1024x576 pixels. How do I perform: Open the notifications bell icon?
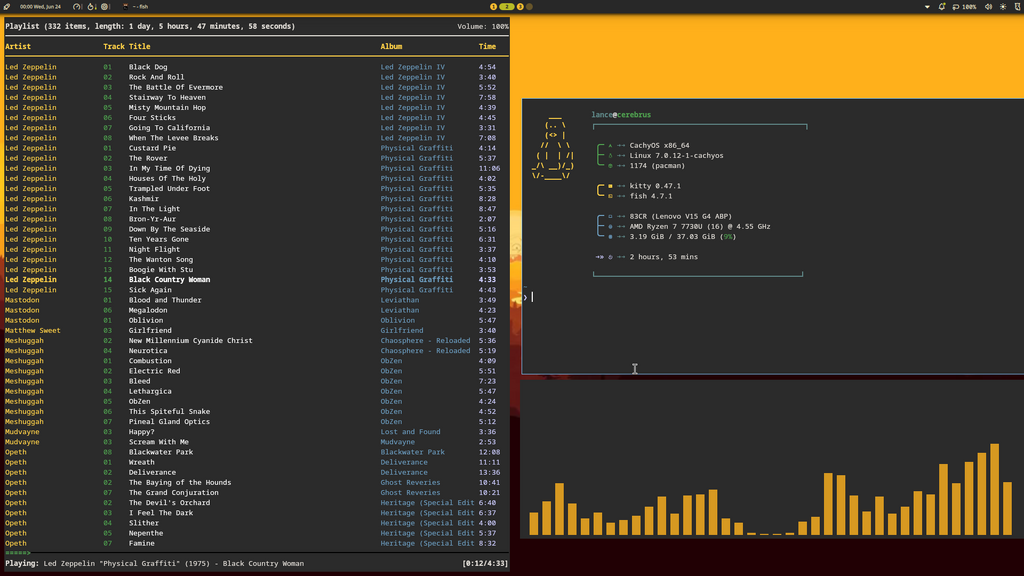[x=942, y=7]
